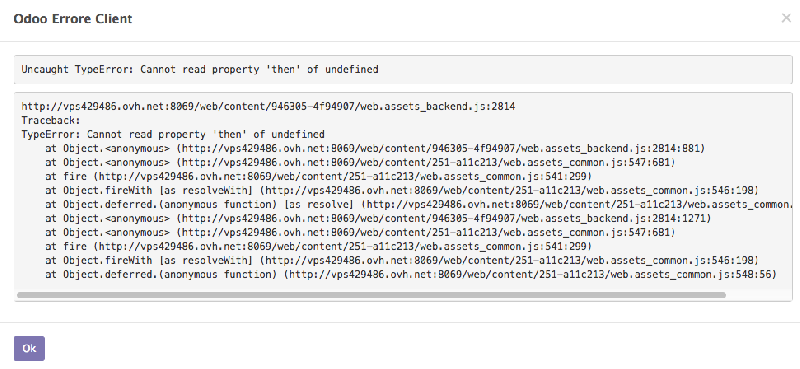Click the Ok button
Screen dimensions: 800x369
29,349
